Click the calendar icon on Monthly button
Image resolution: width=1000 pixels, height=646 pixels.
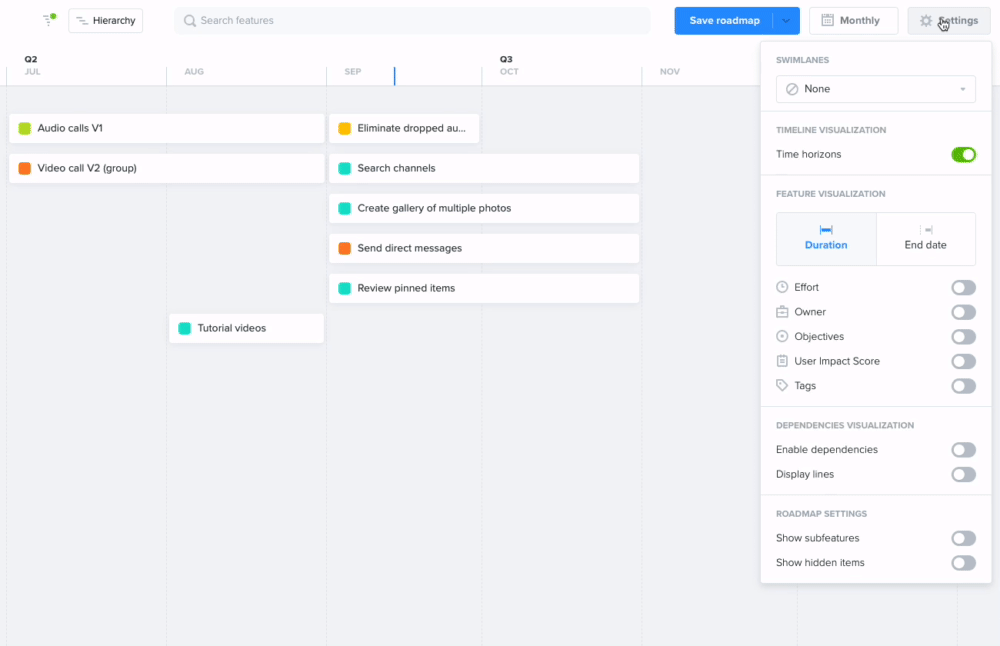point(827,20)
